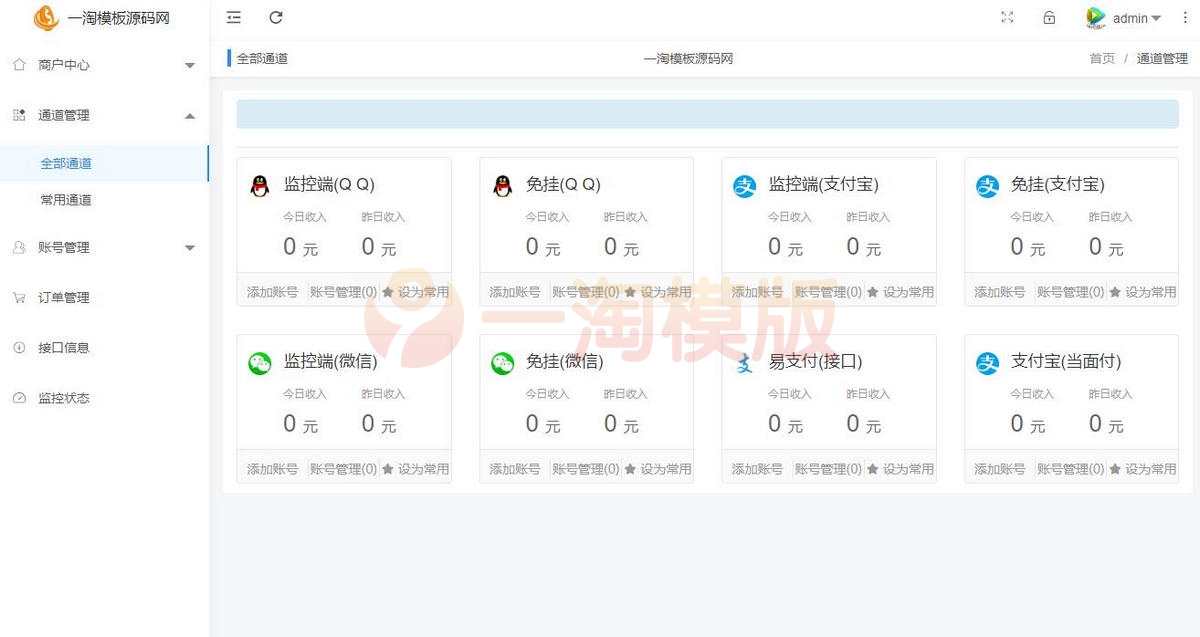This screenshot has height=637, width=1200.
Task: Click the light blue notice banner
Action: tap(707, 114)
